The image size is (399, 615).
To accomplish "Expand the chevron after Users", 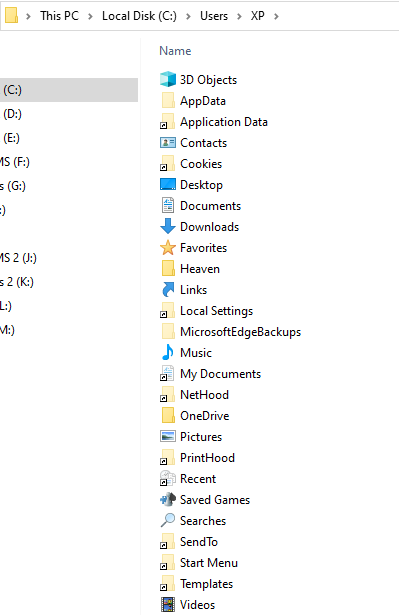I will point(239,16).
